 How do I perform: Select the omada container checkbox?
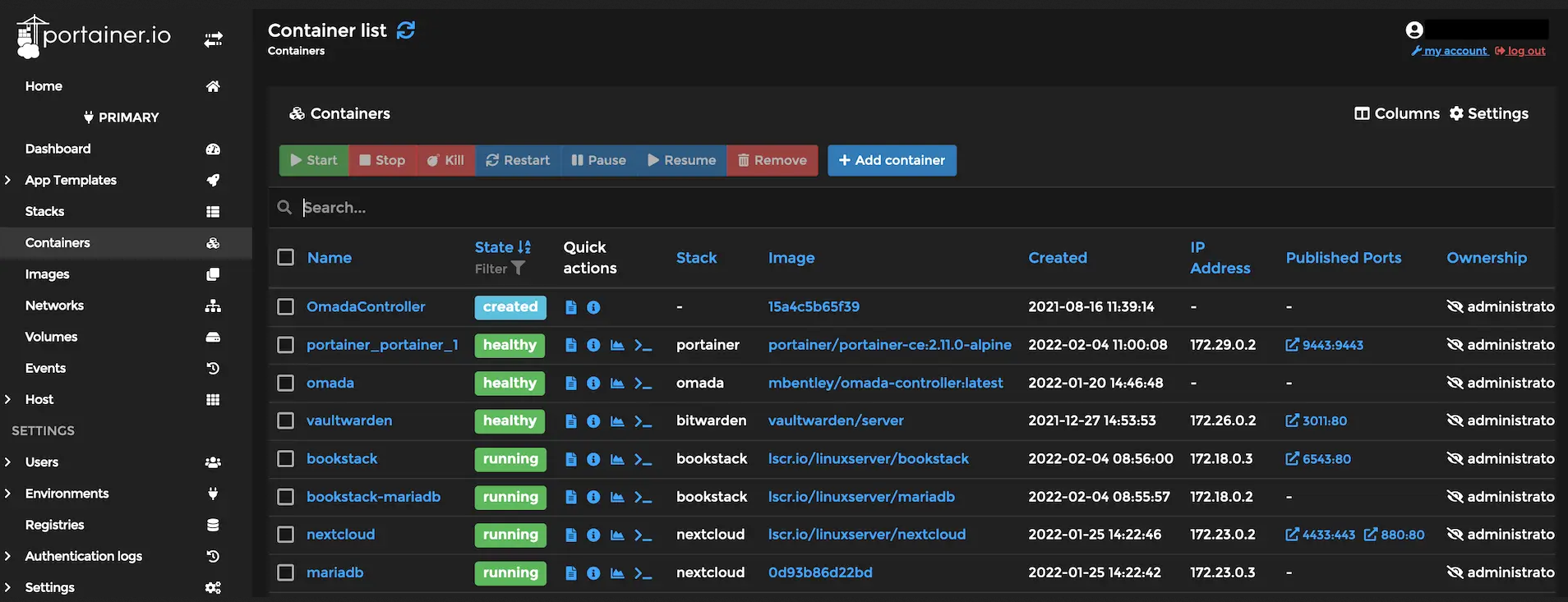coord(286,383)
